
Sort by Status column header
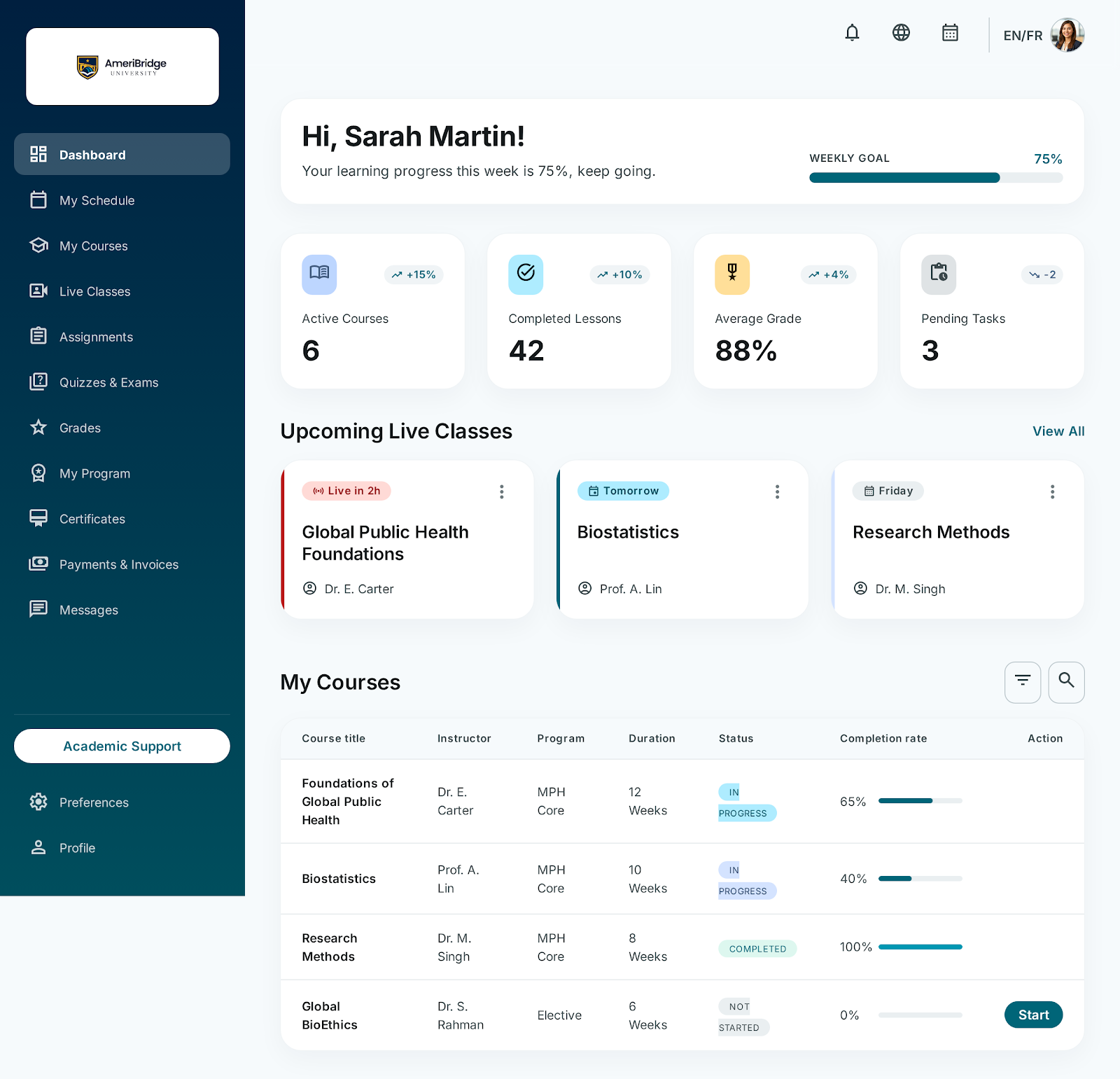coord(736,738)
